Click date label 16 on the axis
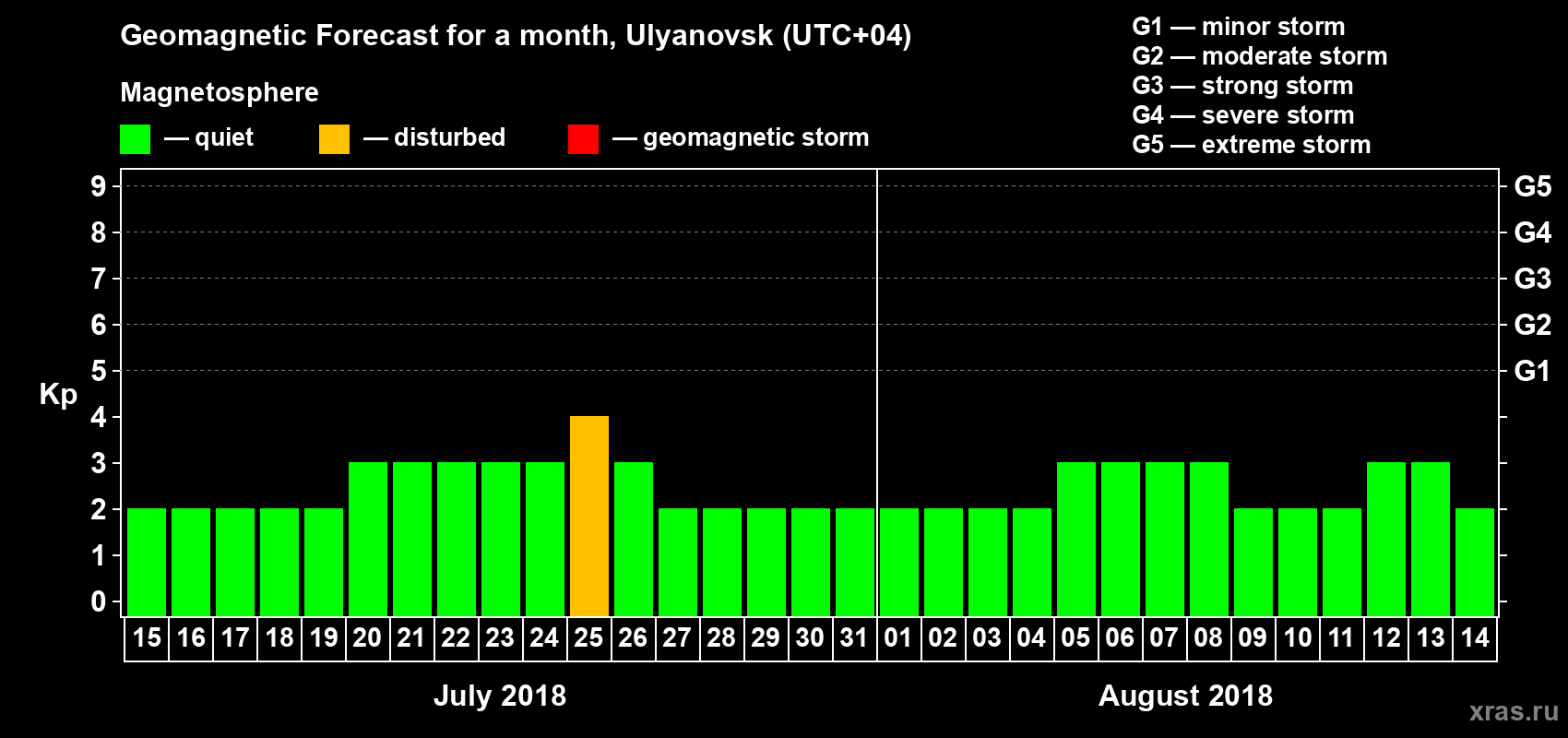Viewport: 1568px width, 738px height. (x=191, y=637)
